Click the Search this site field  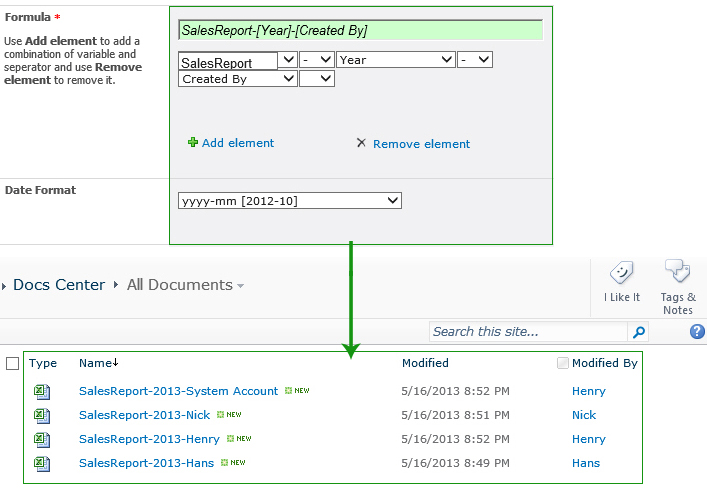pos(528,332)
